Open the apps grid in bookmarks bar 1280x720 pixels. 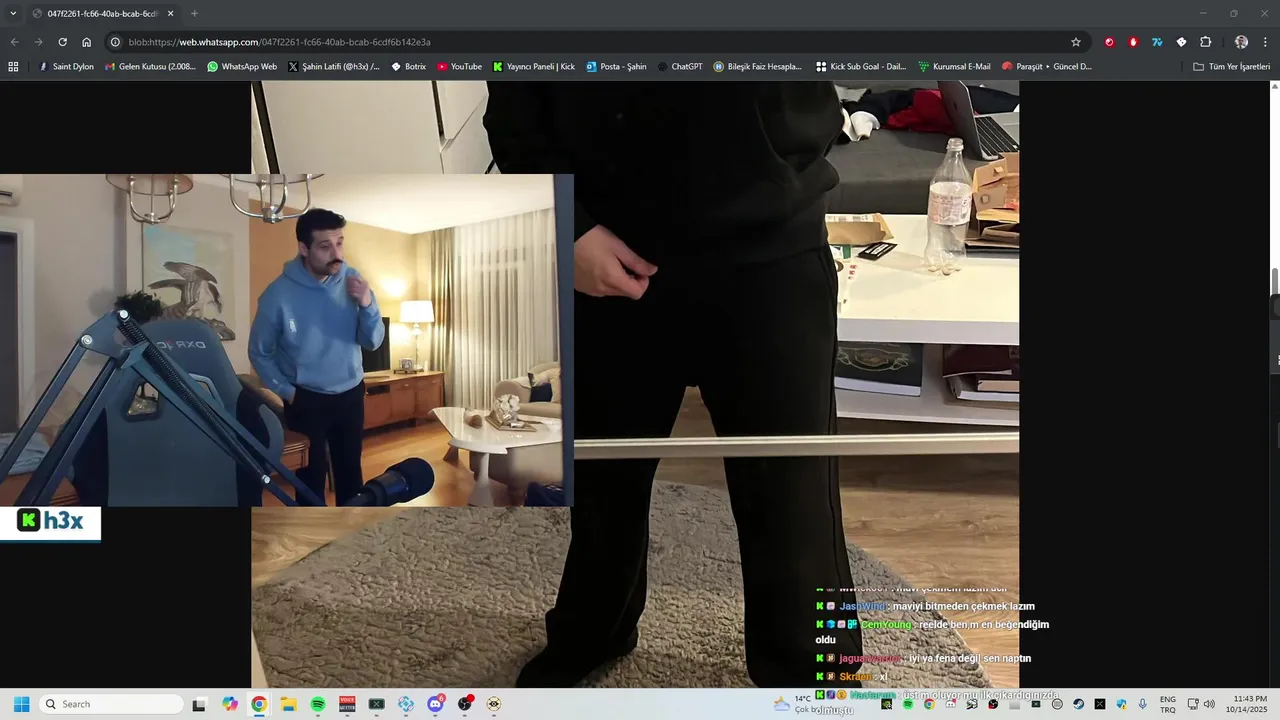coord(13,67)
